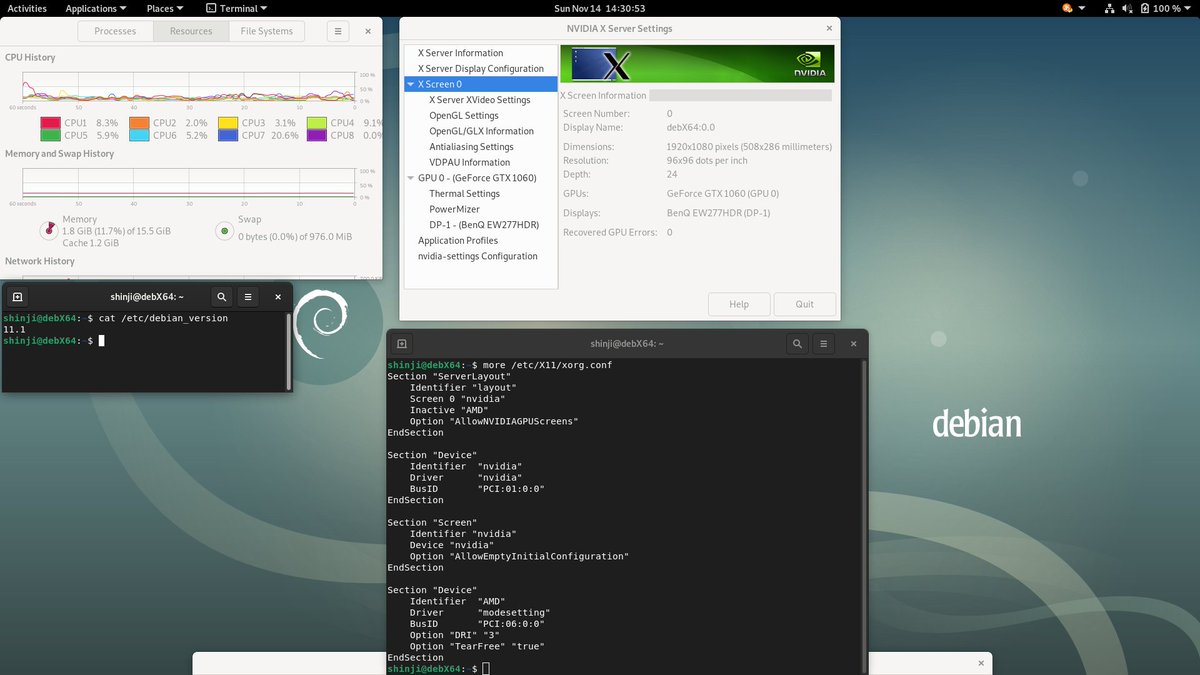Open the CPU6 cyan color swatch
Image resolution: width=1200 pixels, height=675 pixels.
[139, 135]
